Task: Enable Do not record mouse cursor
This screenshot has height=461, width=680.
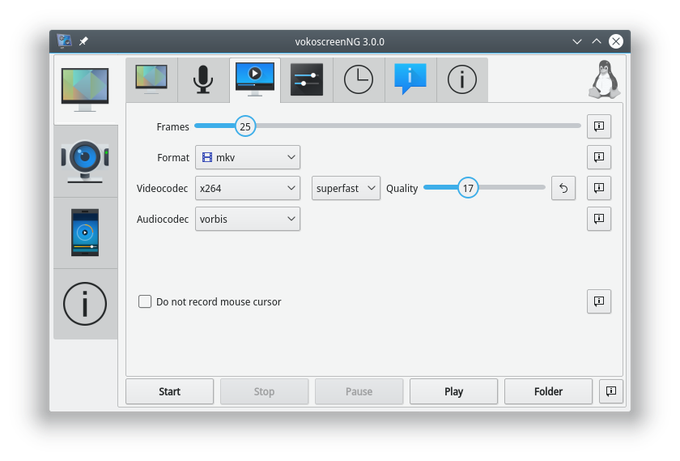Action: coord(145,301)
